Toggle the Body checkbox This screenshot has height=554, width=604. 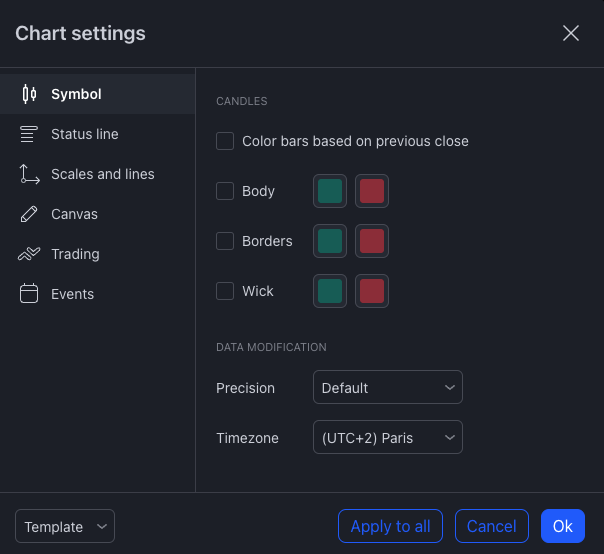pos(225,191)
